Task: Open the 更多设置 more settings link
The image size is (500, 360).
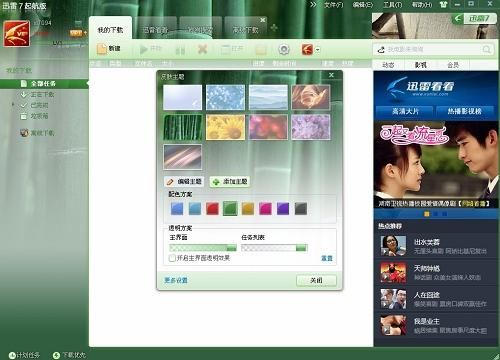Action: [x=176, y=280]
